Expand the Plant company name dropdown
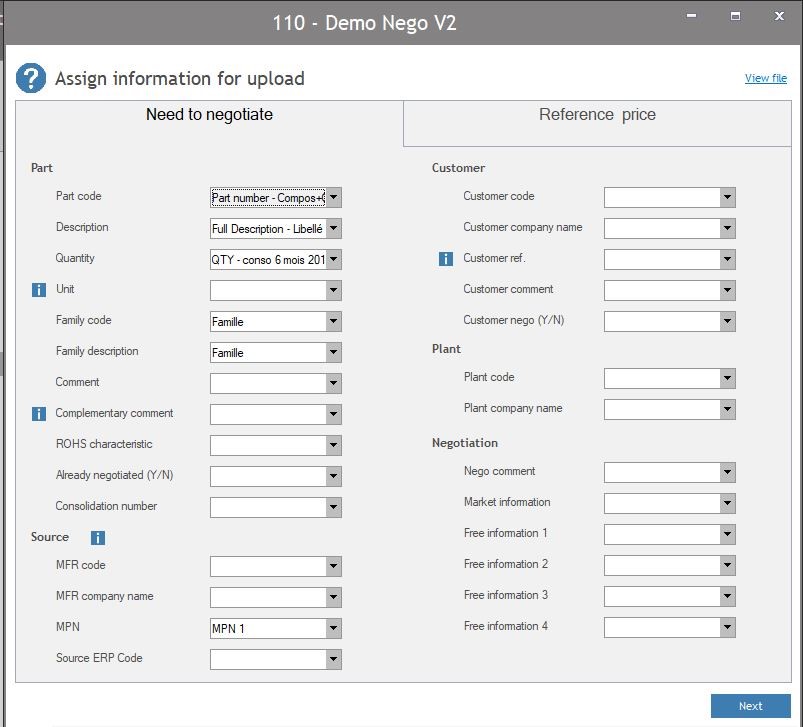The height and width of the screenshot is (727, 803). 727,410
